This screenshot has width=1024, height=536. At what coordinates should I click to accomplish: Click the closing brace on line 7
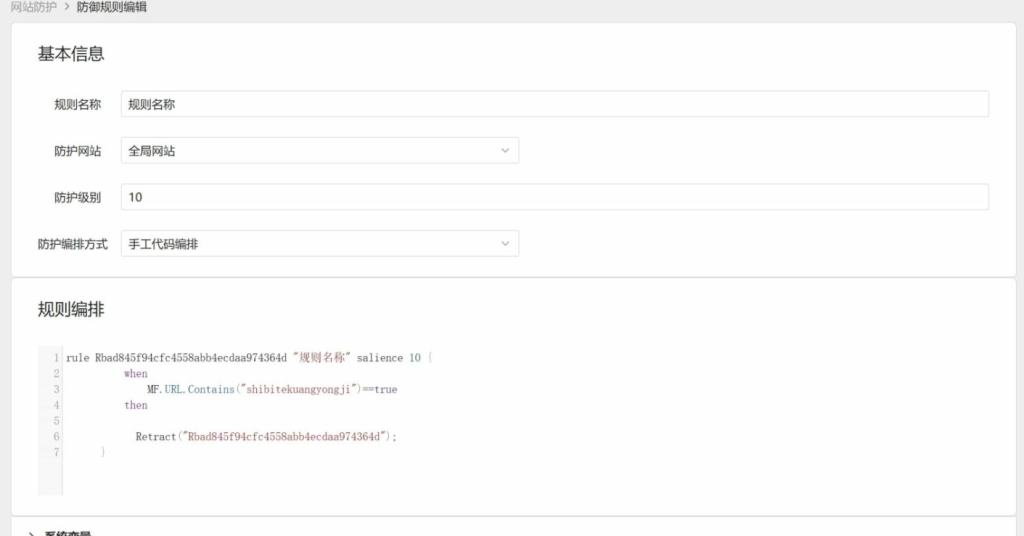click(103, 453)
